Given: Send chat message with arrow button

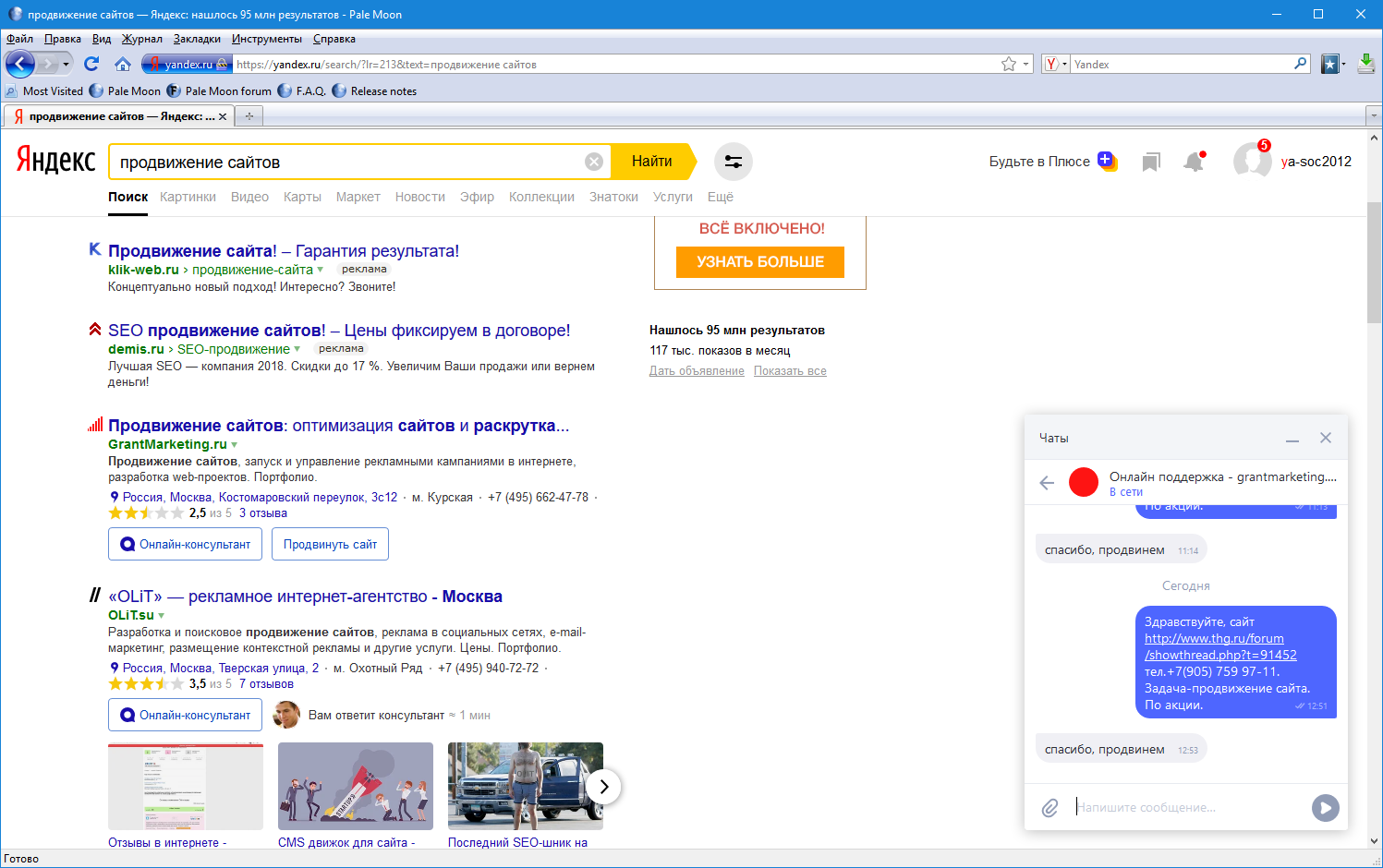Looking at the screenshot, I should point(1325,808).
